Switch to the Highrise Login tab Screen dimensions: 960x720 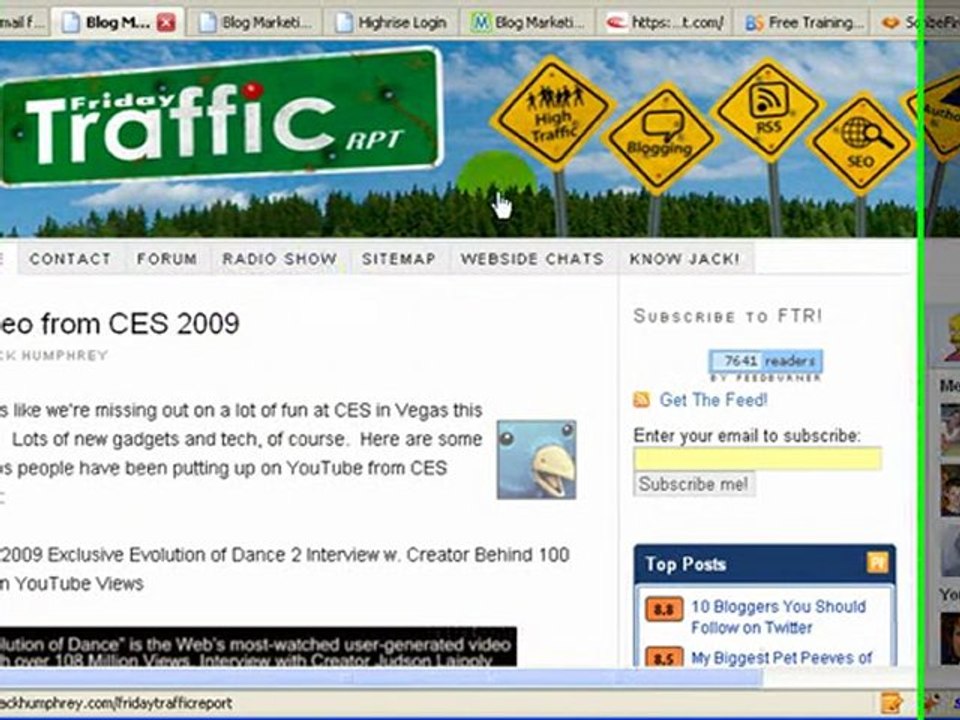394,23
